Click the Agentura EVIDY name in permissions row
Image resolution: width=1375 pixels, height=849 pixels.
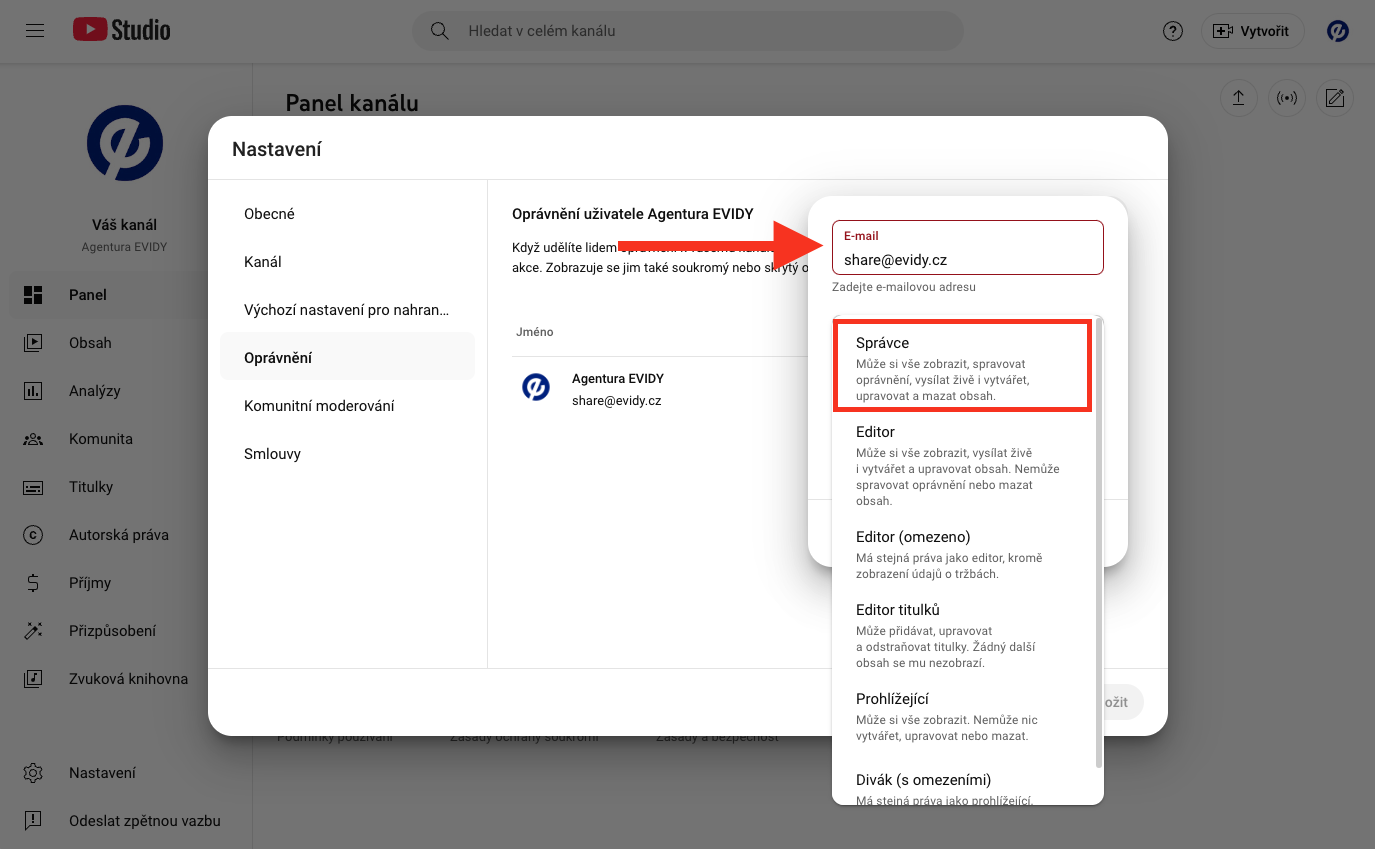[618, 378]
